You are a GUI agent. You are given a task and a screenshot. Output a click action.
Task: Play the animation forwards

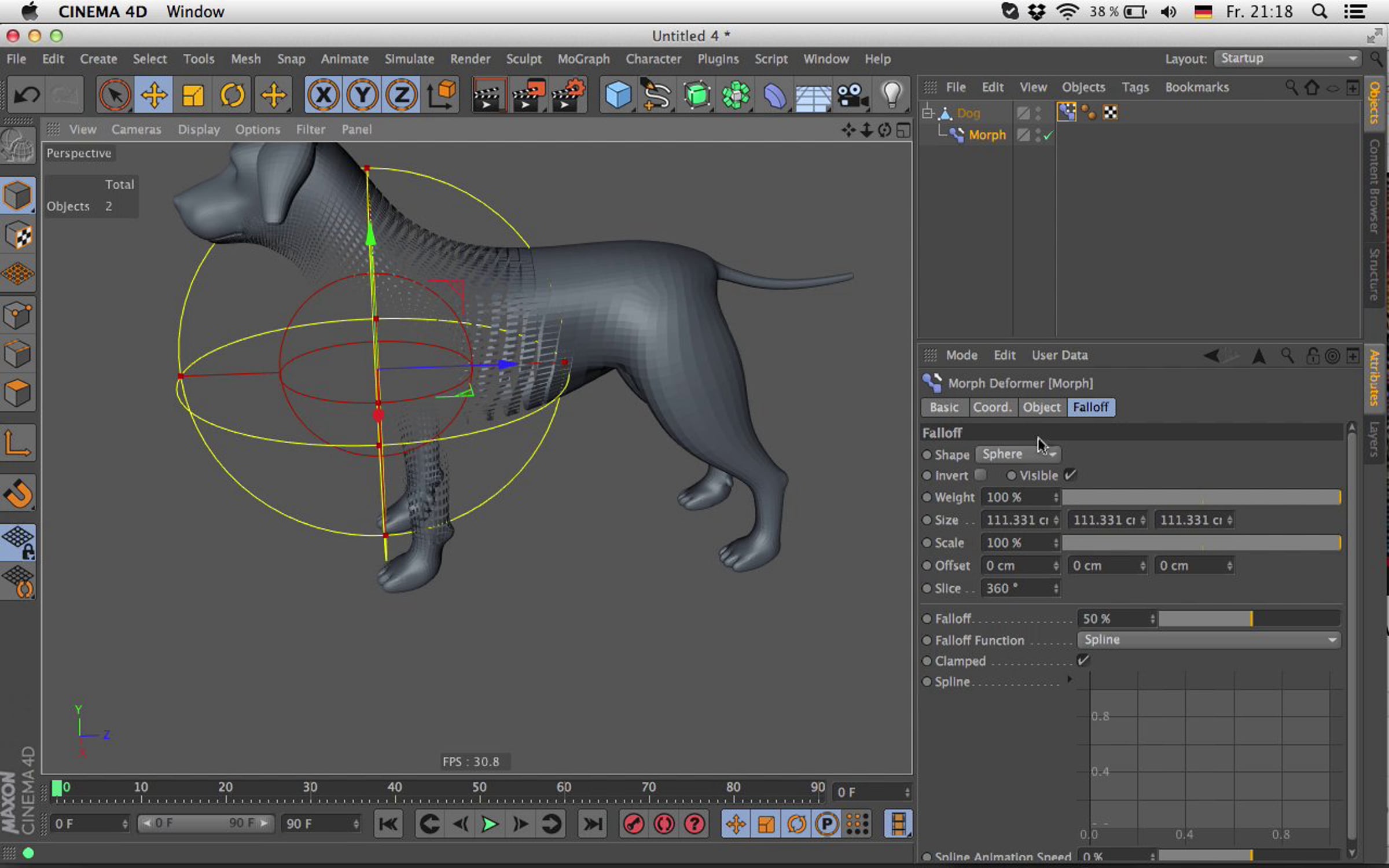[490, 823]
